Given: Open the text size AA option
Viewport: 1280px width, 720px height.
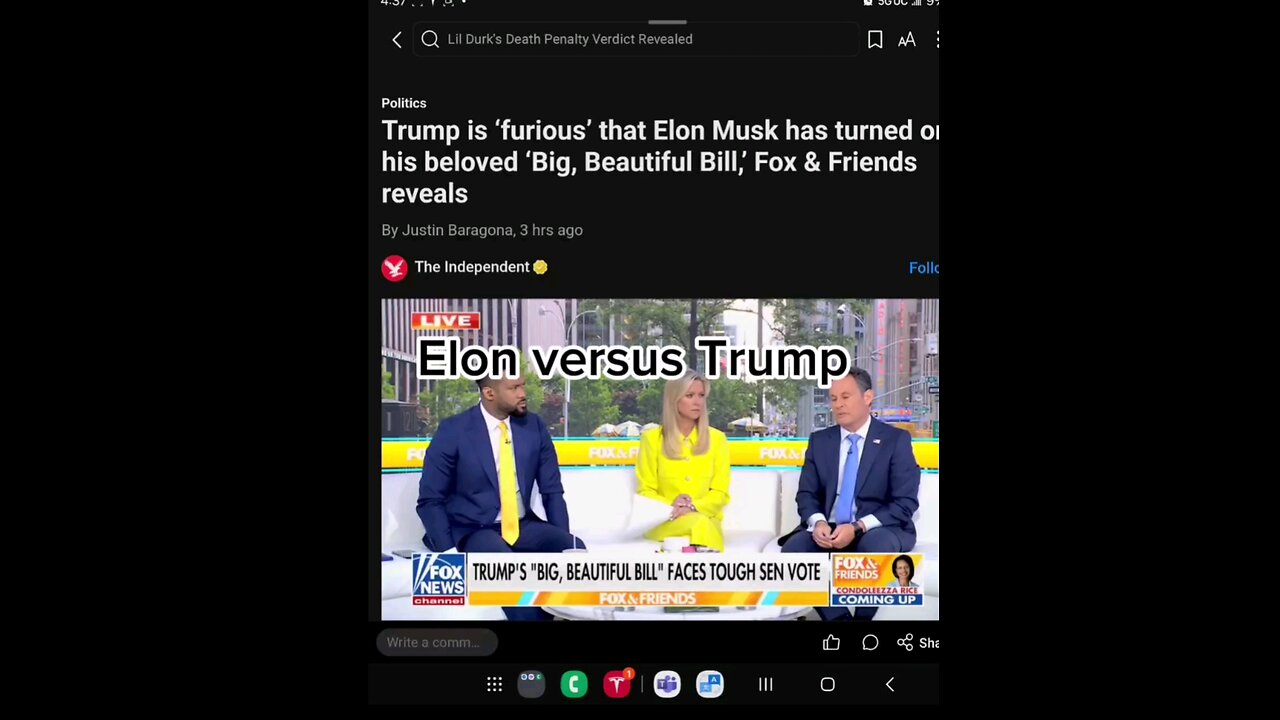Looking at the screenshot, I should tap(907, 40).
